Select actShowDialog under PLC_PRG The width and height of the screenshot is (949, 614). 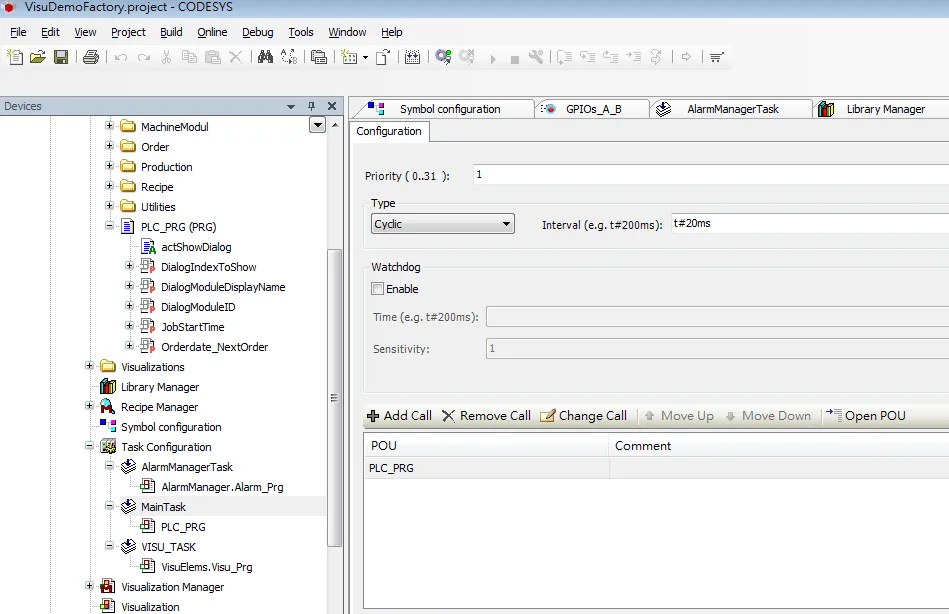pos(196,247)
